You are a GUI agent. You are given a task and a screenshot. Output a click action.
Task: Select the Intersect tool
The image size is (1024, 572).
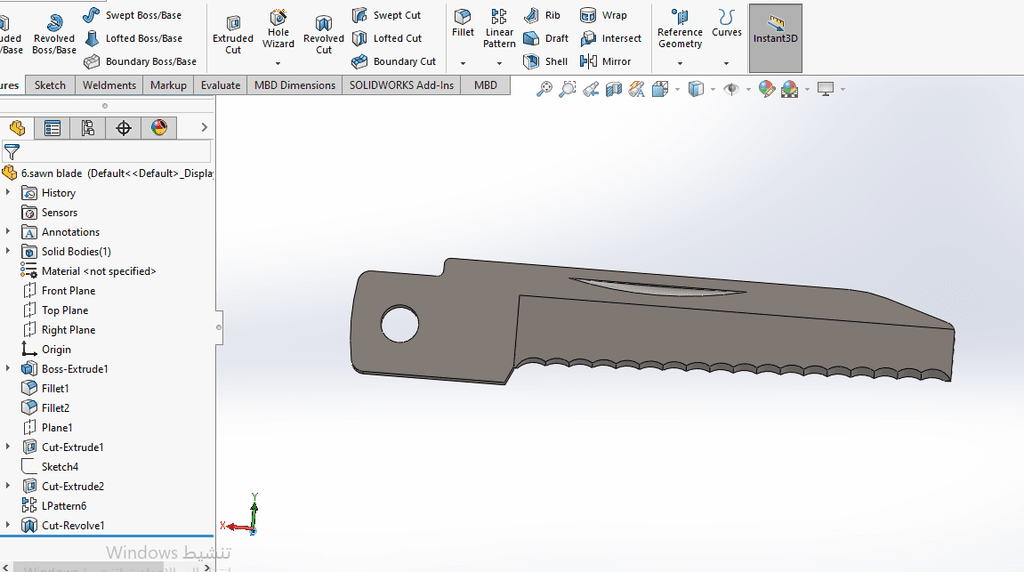pyautogui.click(x=611, y=39)
